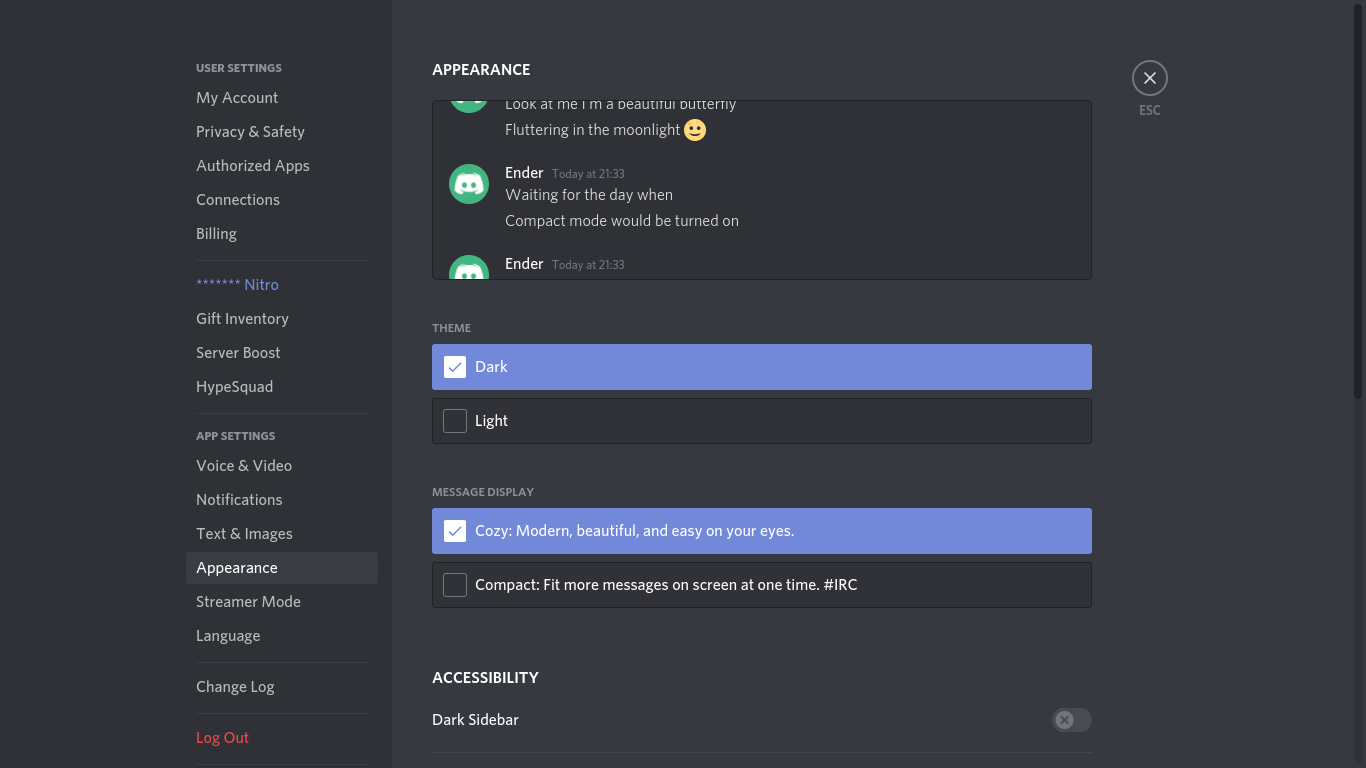Select the Dark theme option
Image resolution: width=1366 pixels, height=768 pixels.
762,367
